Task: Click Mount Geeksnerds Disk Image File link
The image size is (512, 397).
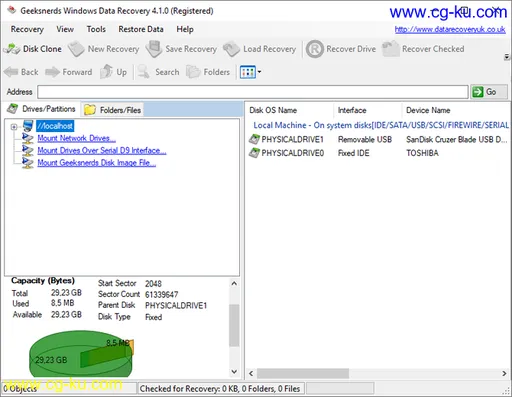Action: (97, 163)
